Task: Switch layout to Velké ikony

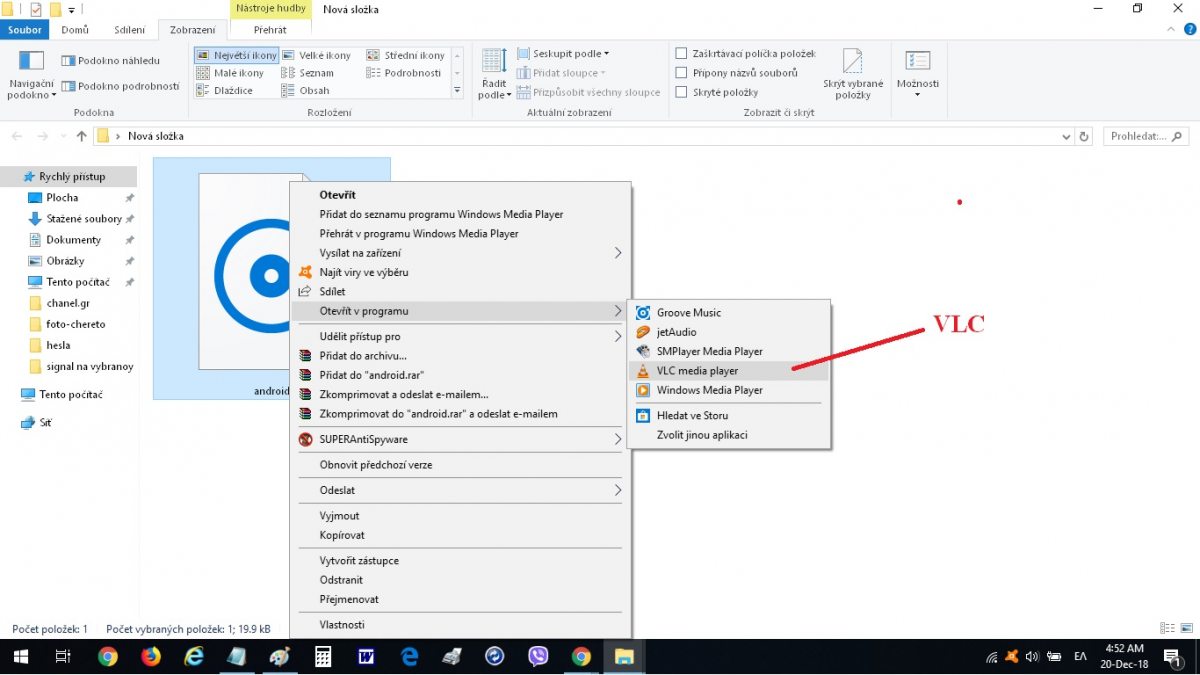Action: point(316,56)
